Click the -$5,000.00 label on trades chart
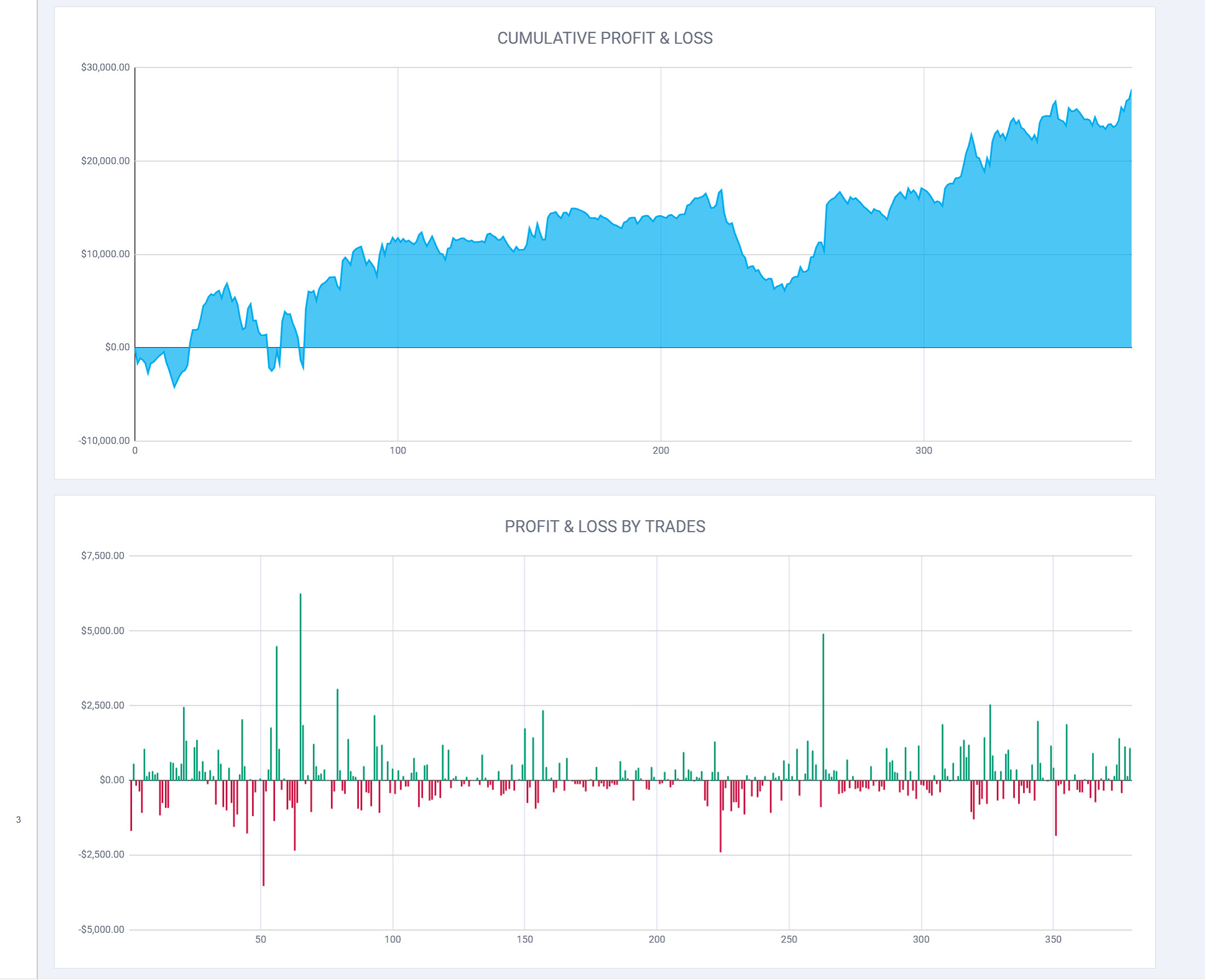1205x980 pixels. click(101, 929)
